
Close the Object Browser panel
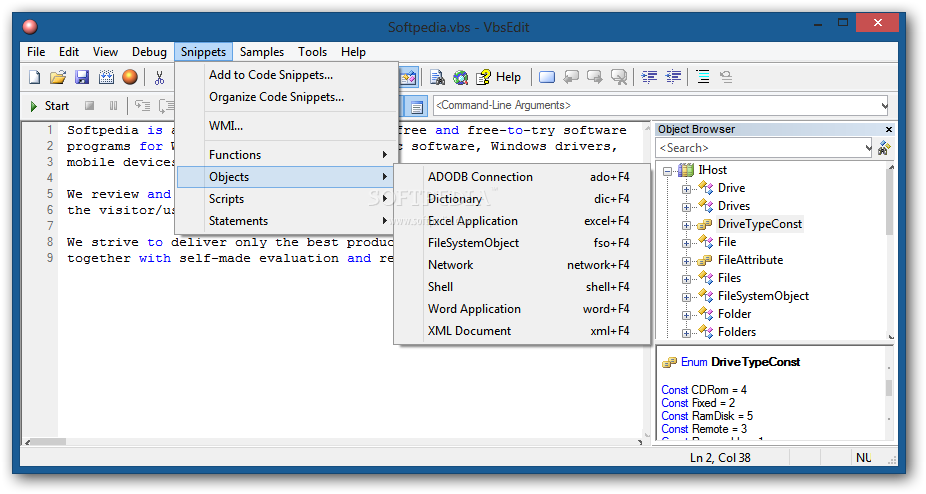889,129
